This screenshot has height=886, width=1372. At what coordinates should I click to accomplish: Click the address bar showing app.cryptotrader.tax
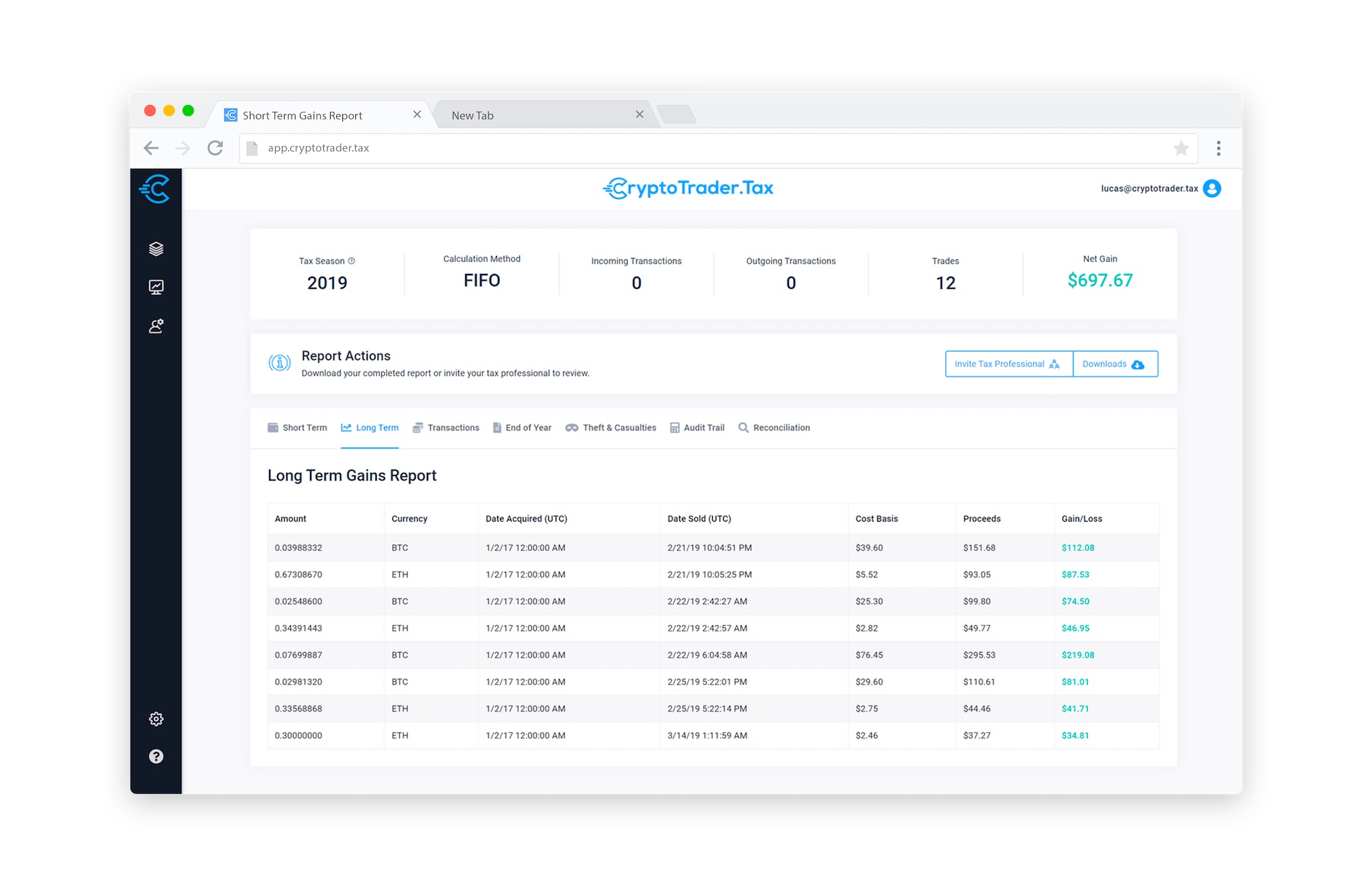tap(480, 148)
